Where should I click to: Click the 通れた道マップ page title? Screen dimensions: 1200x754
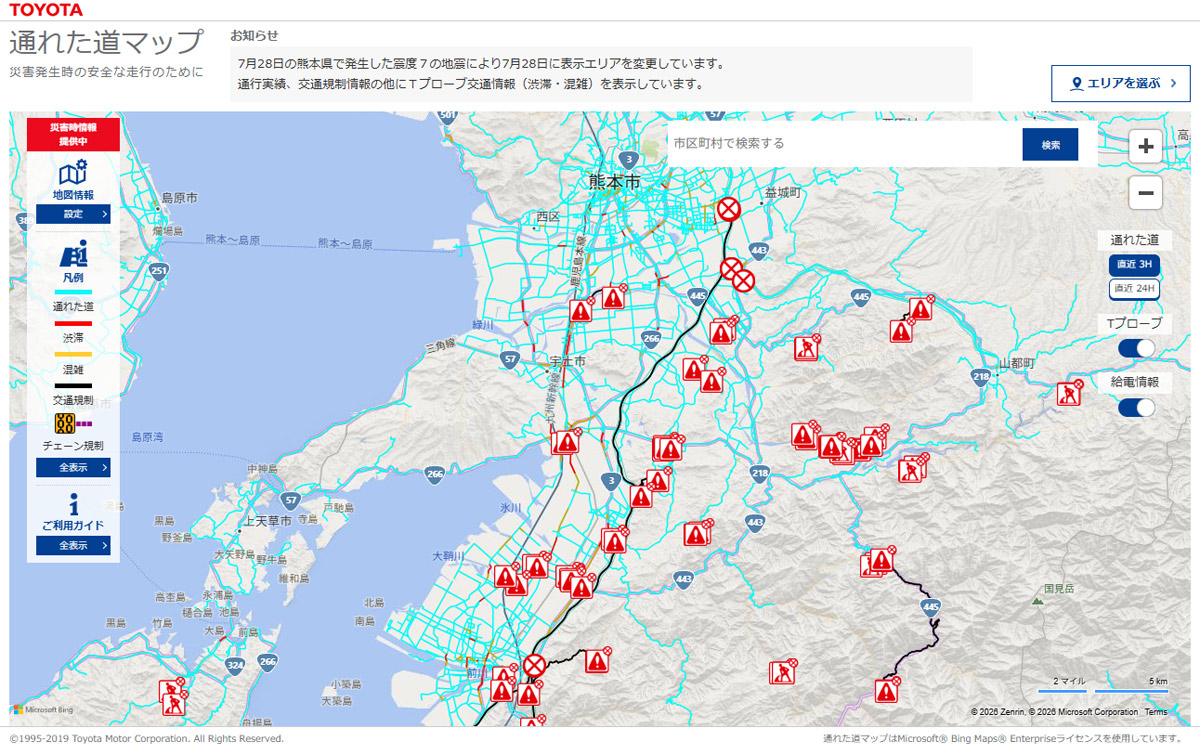coord(106,44)
